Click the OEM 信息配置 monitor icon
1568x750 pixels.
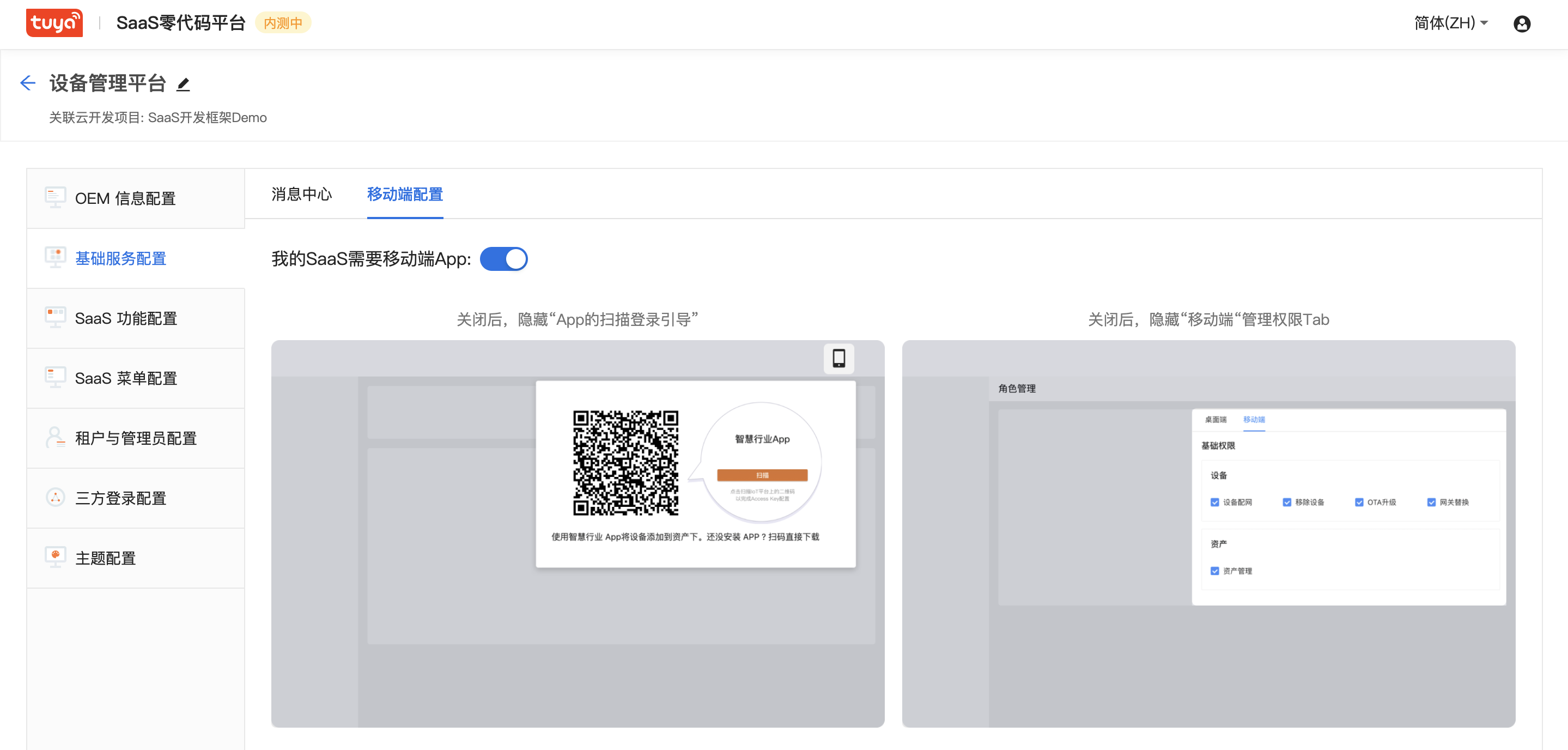pyautogui.click(x=56, y=197)
